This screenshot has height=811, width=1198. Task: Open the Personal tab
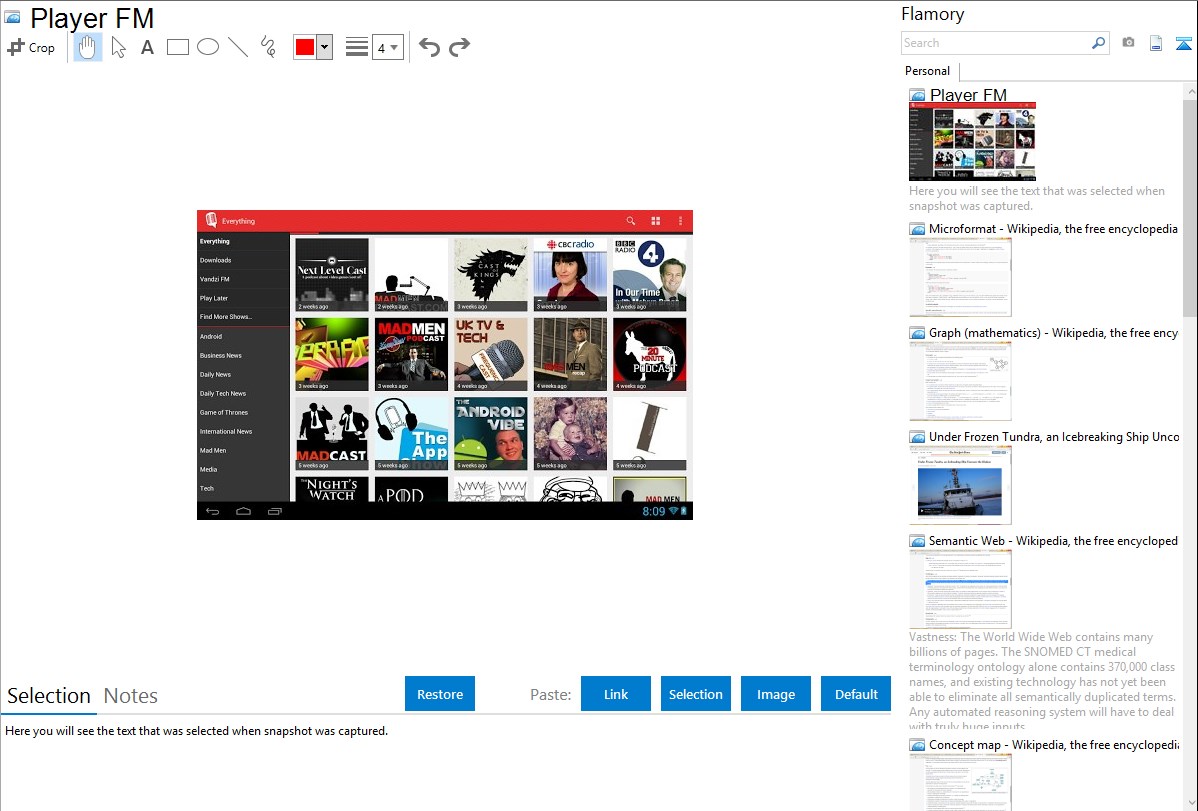[927, 71]
